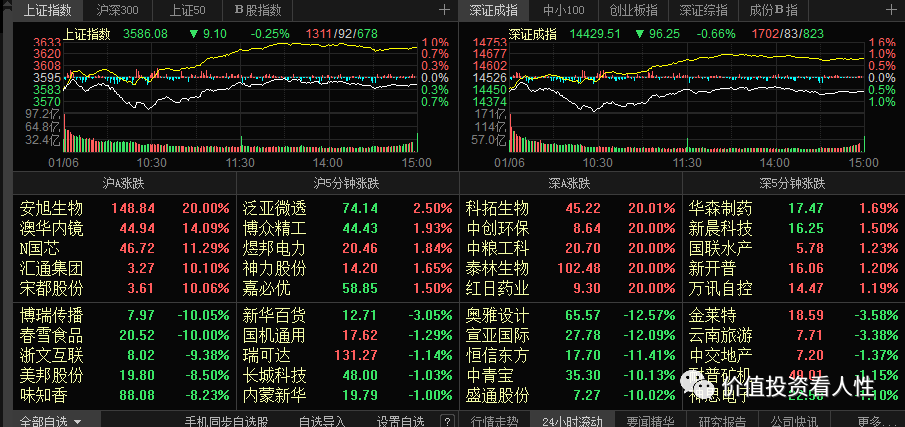This screenshot has height=427, width=905.
Task: Switch to the 深证成指 tab
Action: click(493, 10)
